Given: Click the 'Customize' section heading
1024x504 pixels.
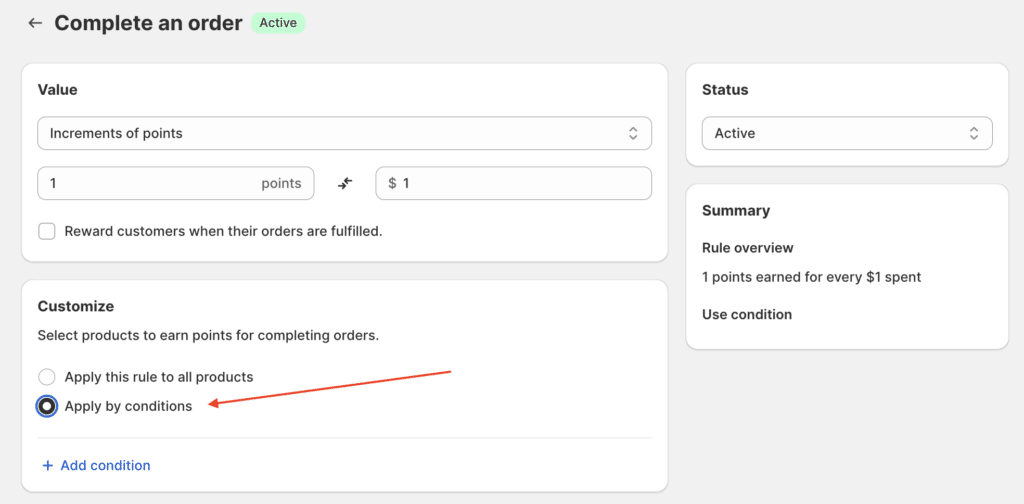Looking at the screenshot, I should pyautogui.click(x=76, y=306).
